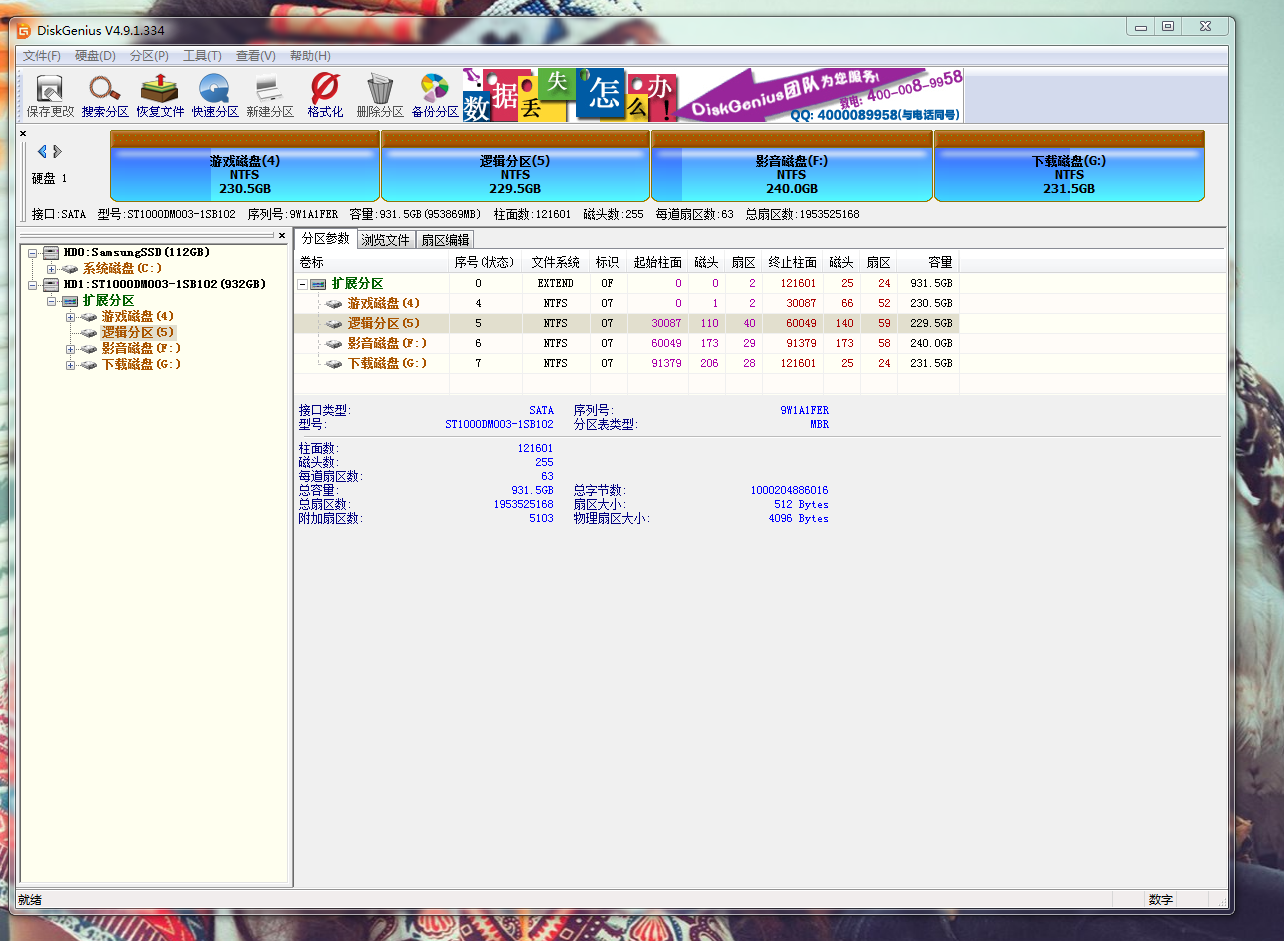The width and height of the screenshot is (1284, 941).
Task: Switch to the 扇区编辑 tab
Action: tap(444, 240)
